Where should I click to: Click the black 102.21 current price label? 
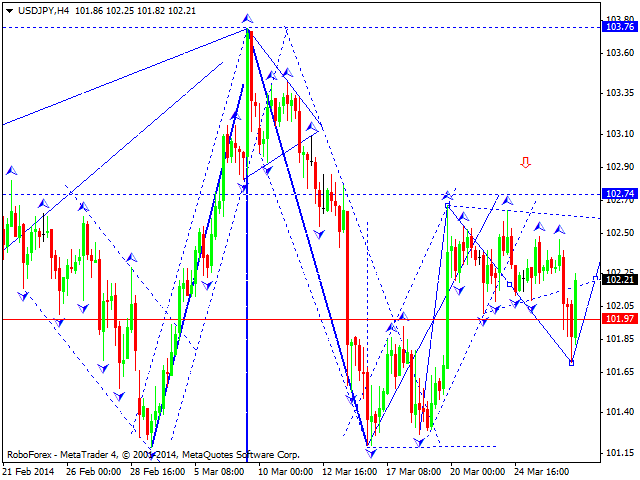pos(620,280)
